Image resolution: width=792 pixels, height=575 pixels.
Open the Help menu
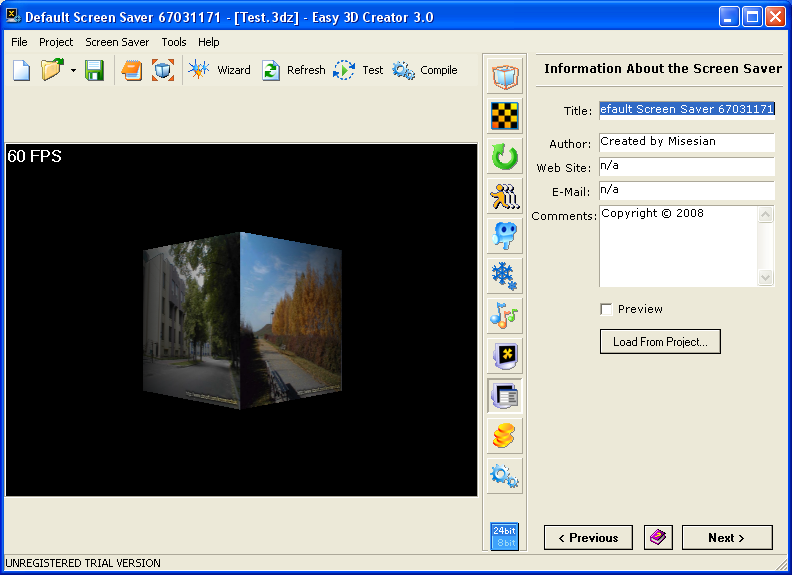(209, 42)
